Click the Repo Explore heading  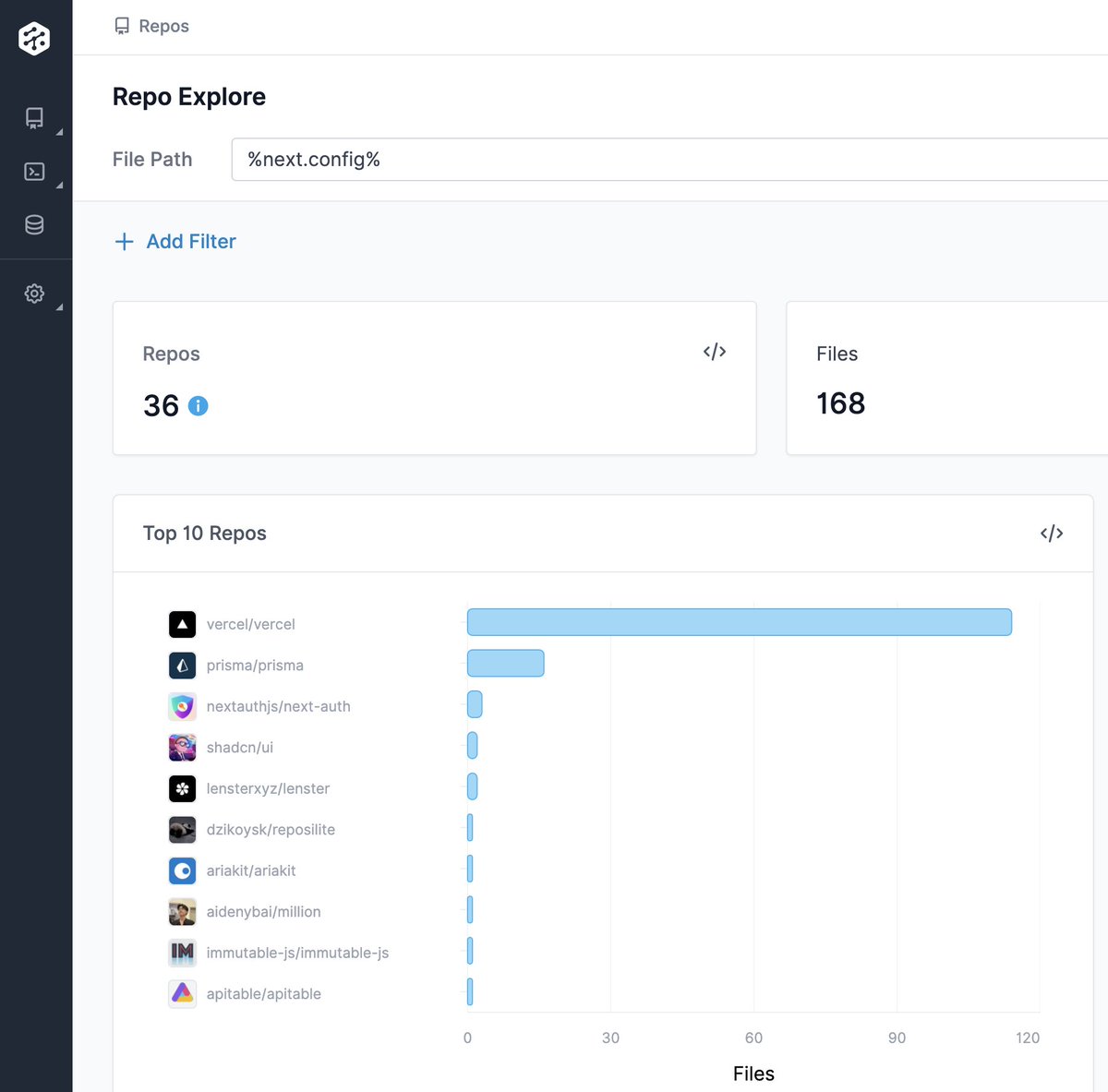point(189,97)
